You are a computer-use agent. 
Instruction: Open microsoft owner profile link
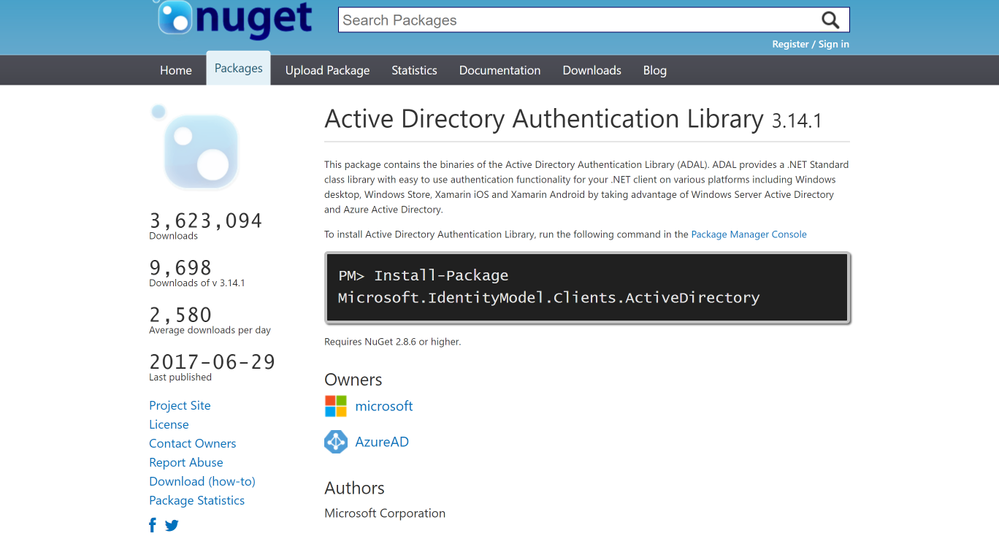[x=384, y=406]
